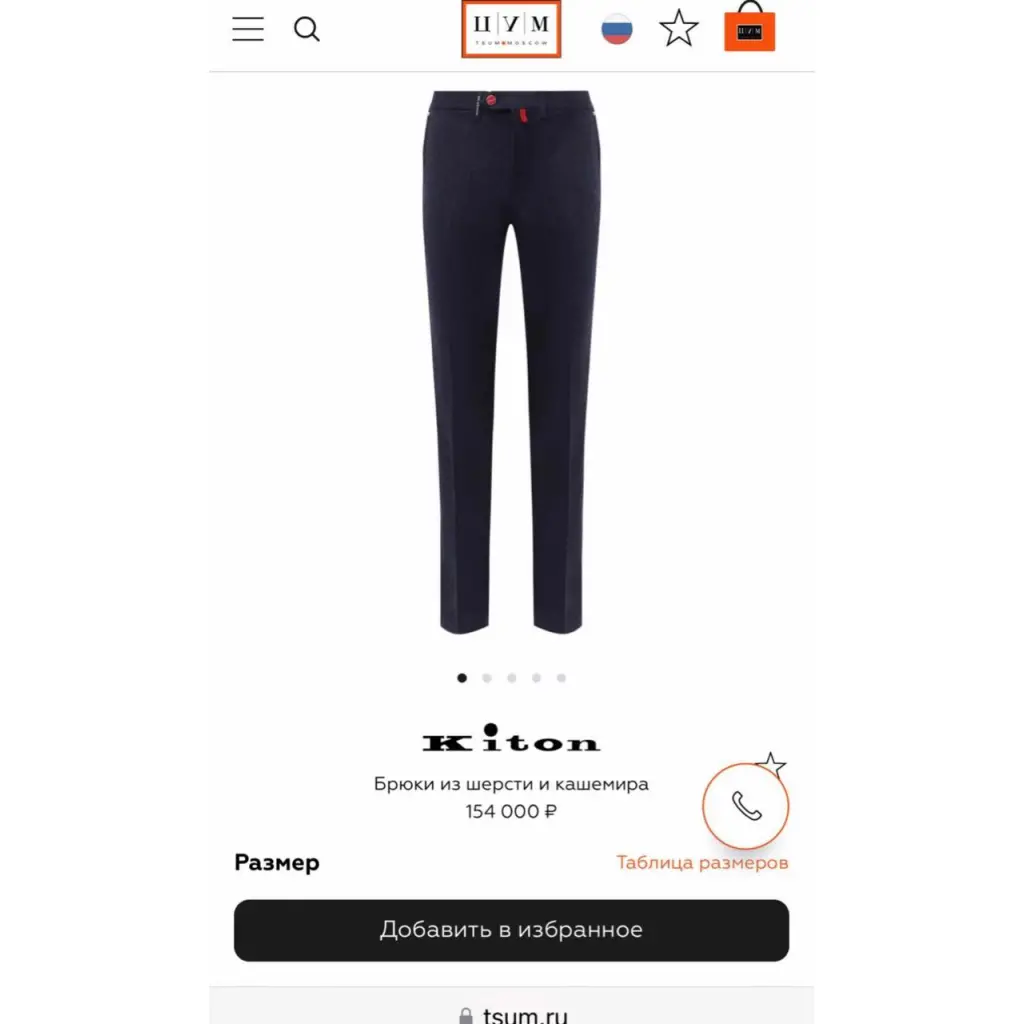Jump to fourth product image dot
The height and width of the screenshot is (1024, 1024).
click(x=536, y=678)
